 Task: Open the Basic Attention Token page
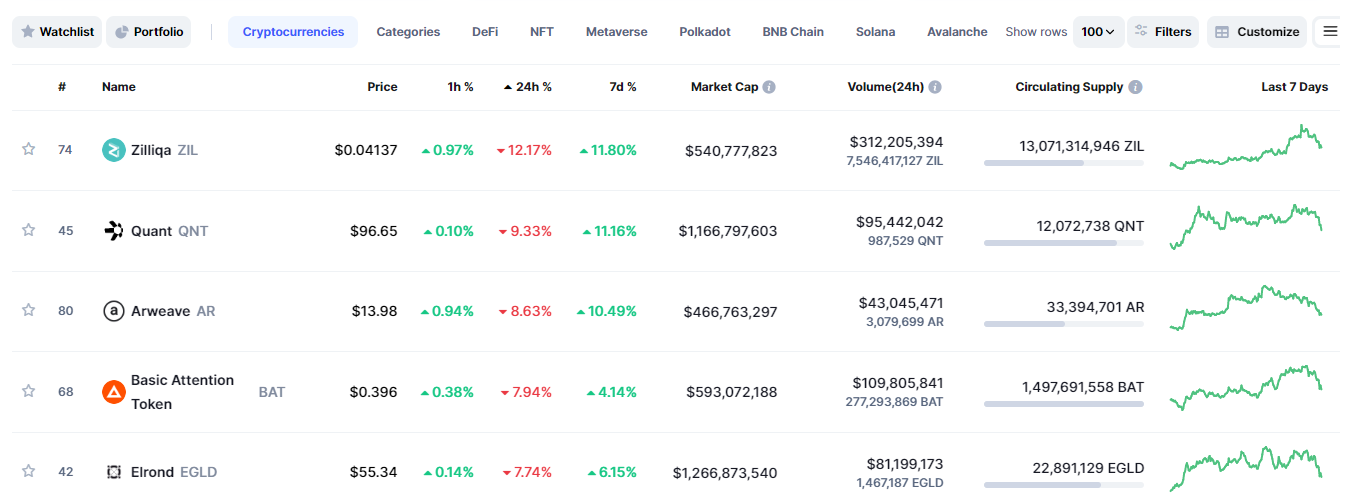click(x=182, y=392)
